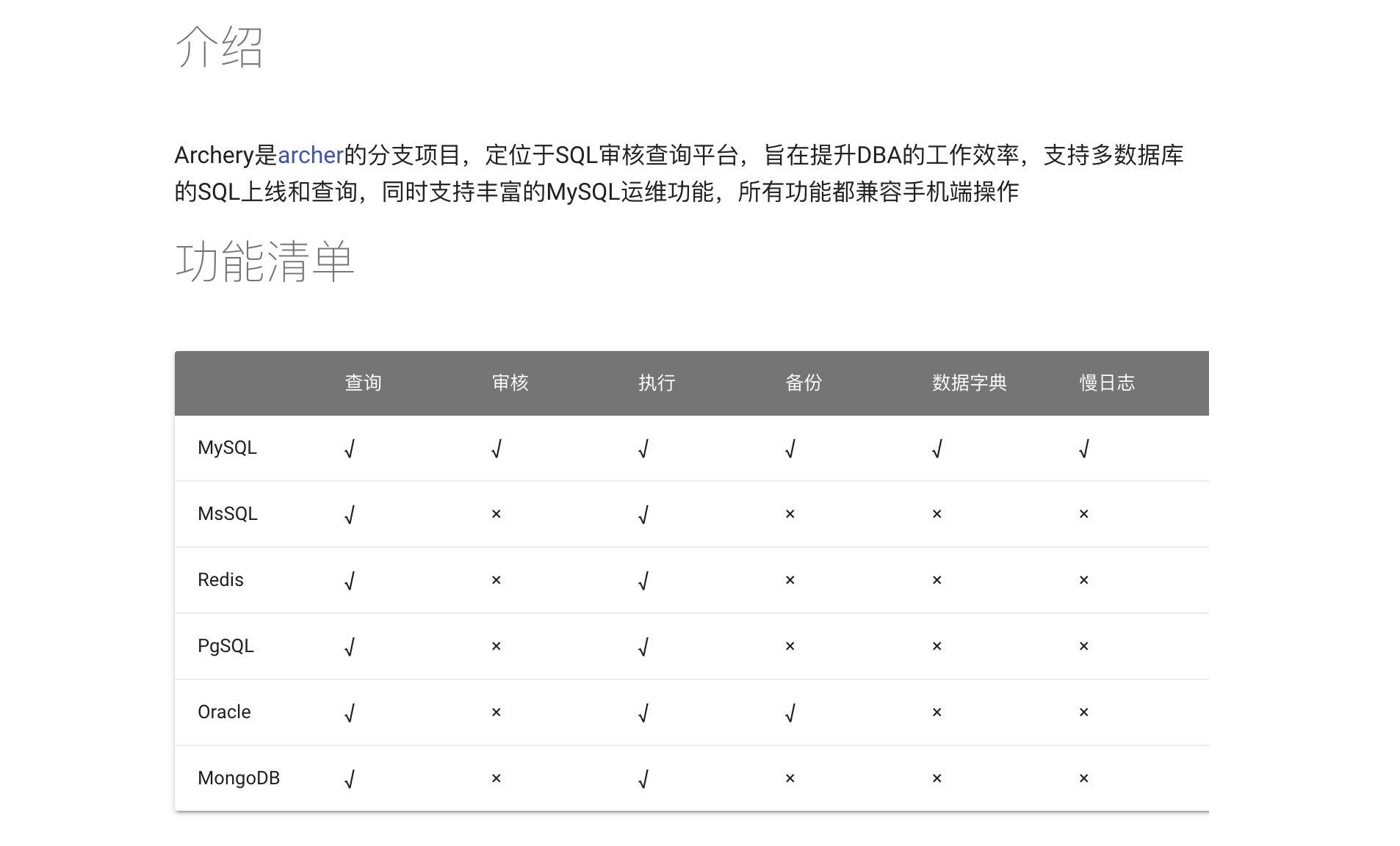Click the 介绍 heading
This screenshot has height=846, width=1400.
[x=220, y=47]
